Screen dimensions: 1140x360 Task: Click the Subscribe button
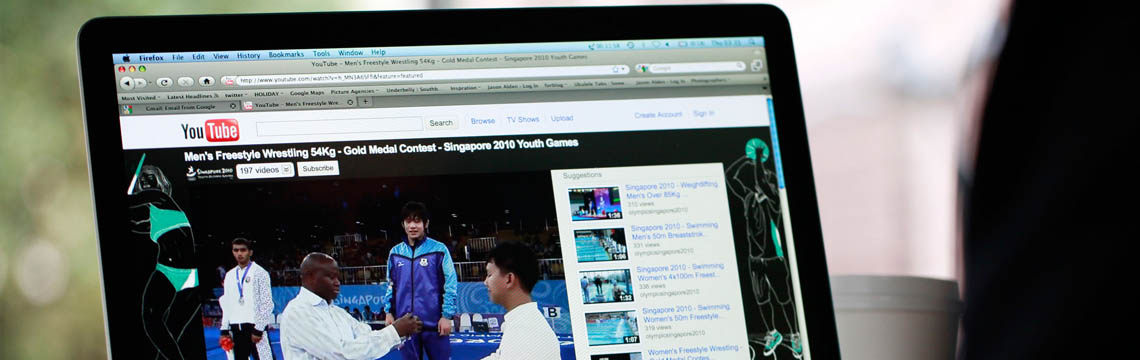[318, 168]
